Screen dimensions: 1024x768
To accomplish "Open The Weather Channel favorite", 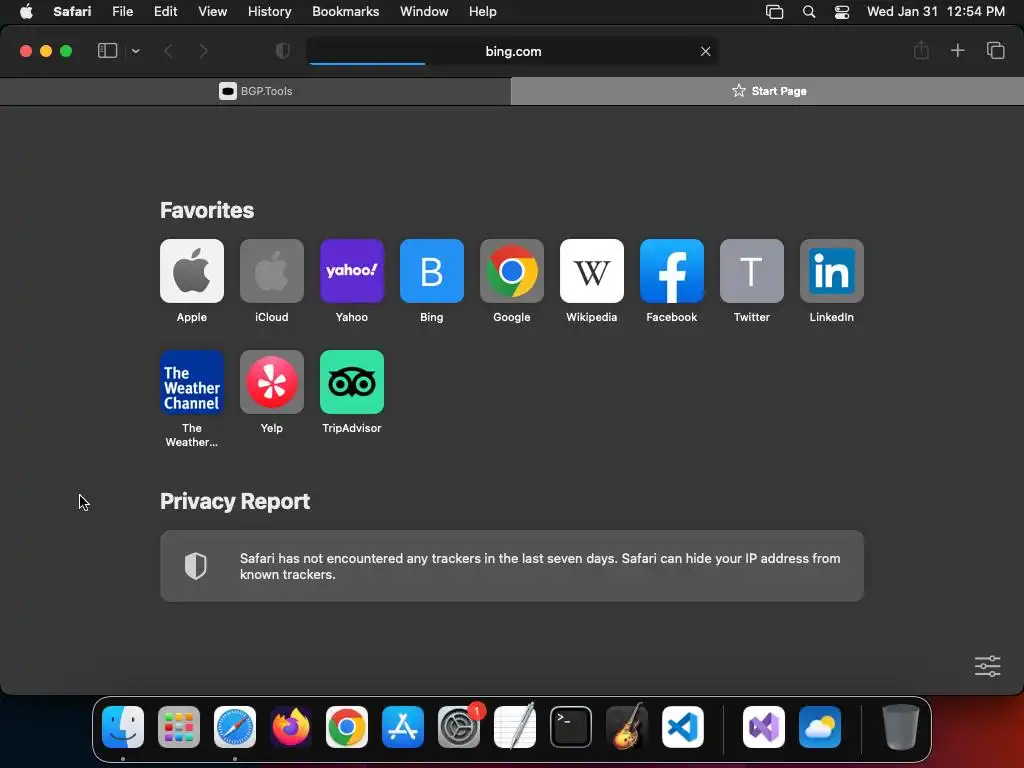I will (x=191, y=382).
